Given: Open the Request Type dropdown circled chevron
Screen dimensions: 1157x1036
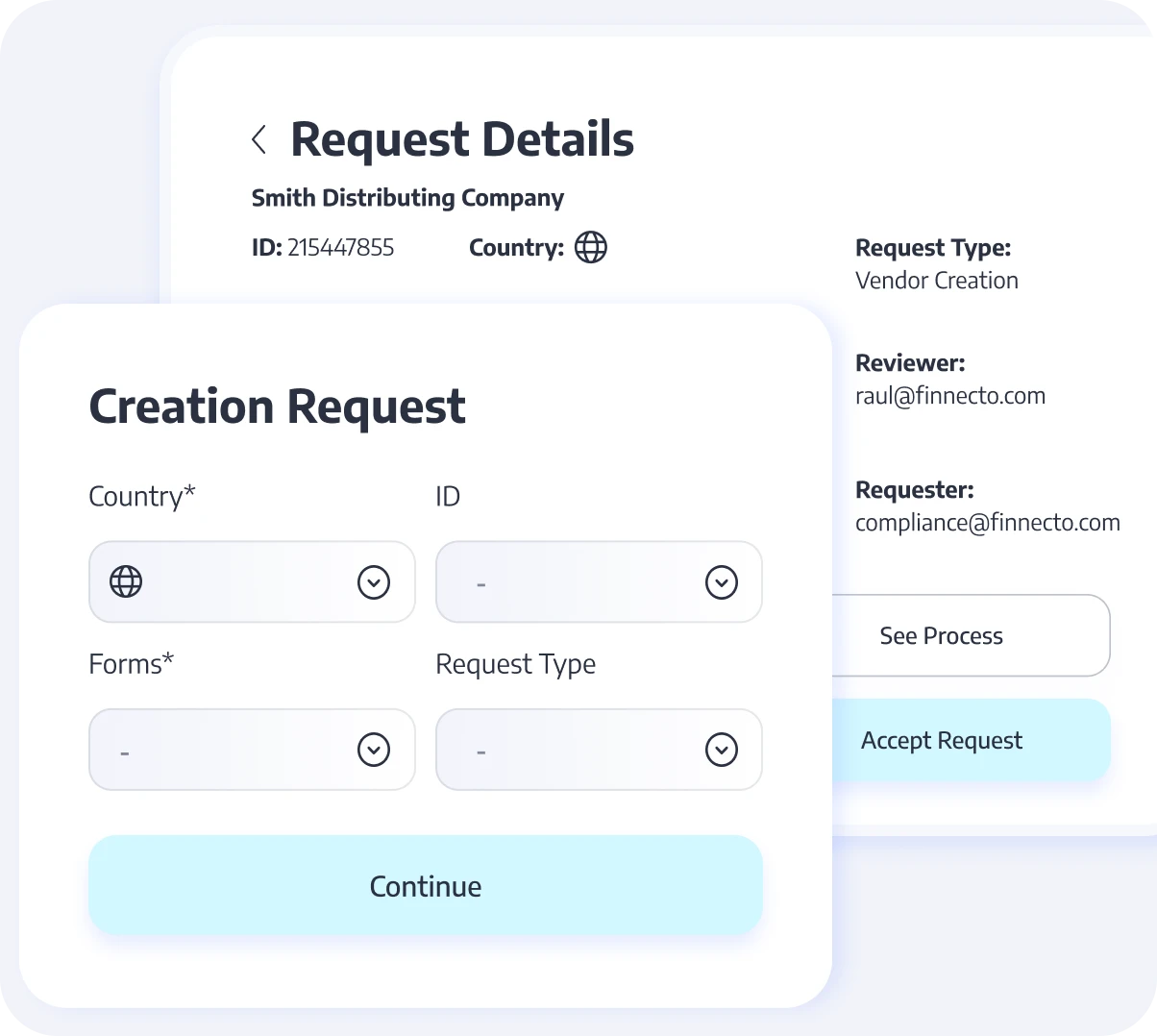Looking at the screenshot, I should click(721, 750).
